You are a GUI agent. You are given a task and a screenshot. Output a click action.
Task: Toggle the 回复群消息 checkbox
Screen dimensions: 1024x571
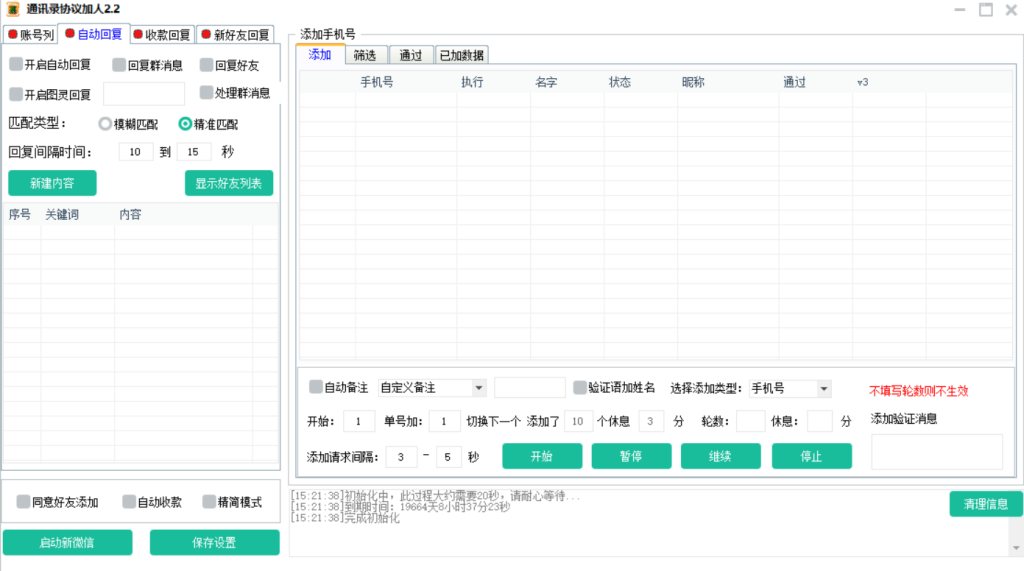[119, 65]
